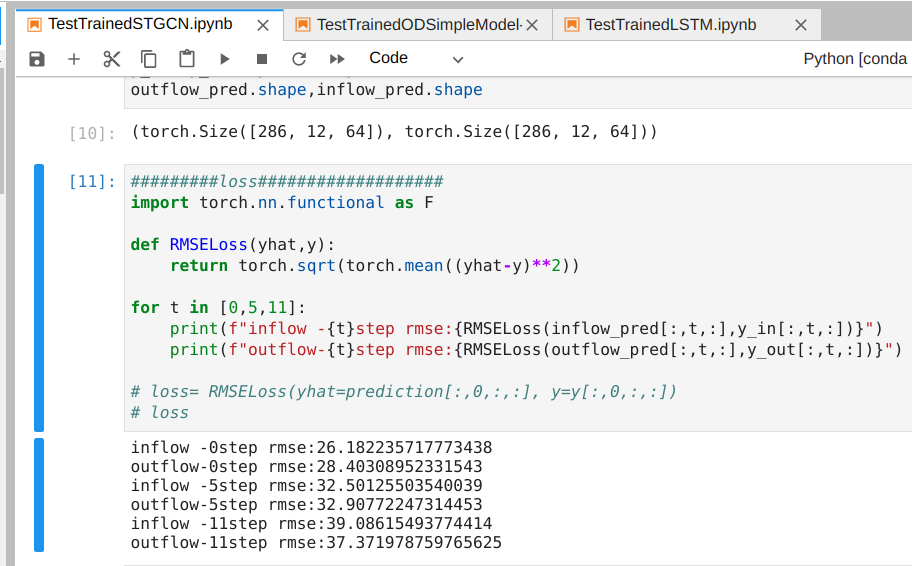This screenshot has height=566, width=912.
Task: Run the selected cell with play icon
Action: [224, 59]
